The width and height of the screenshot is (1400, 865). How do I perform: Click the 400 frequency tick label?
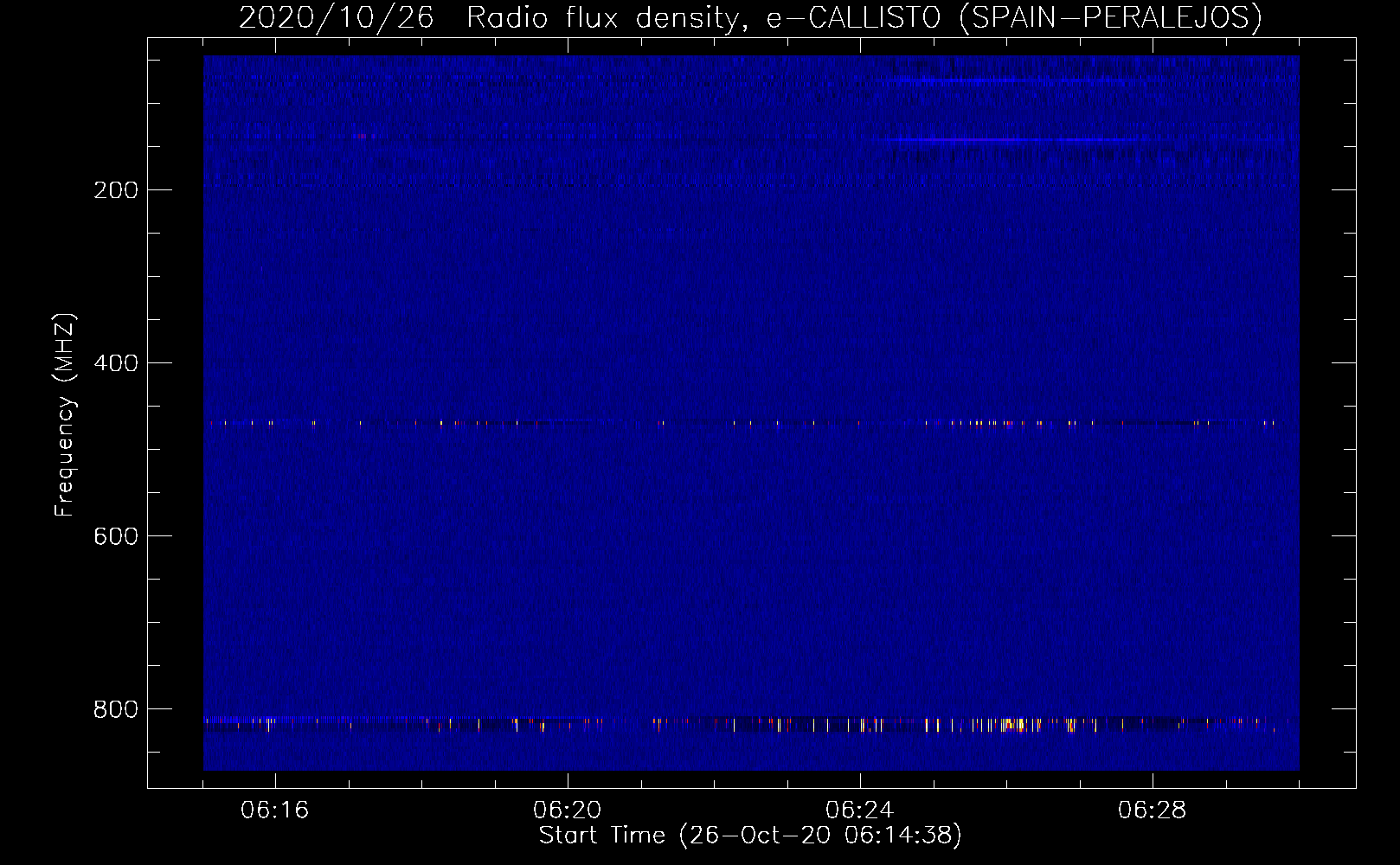[x=116, y=363]
